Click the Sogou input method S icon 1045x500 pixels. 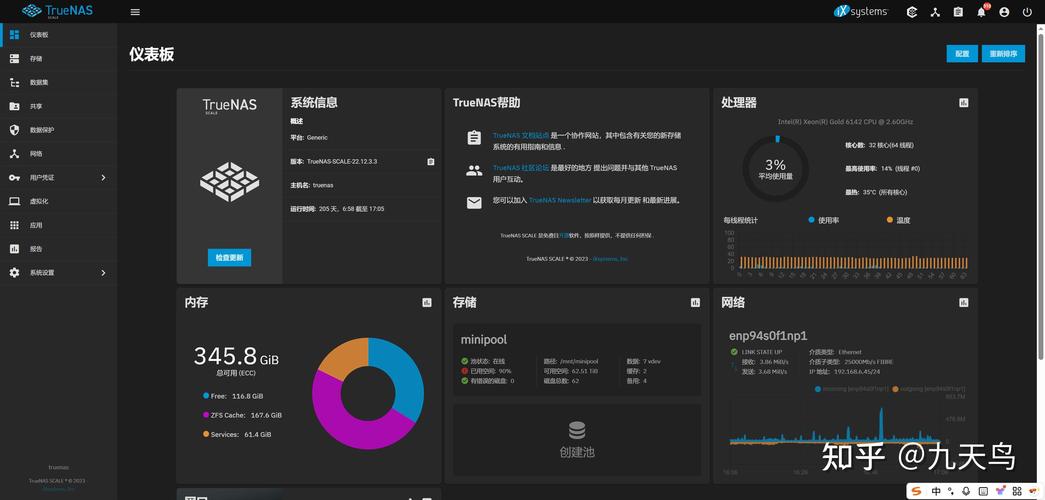[916, 491]
